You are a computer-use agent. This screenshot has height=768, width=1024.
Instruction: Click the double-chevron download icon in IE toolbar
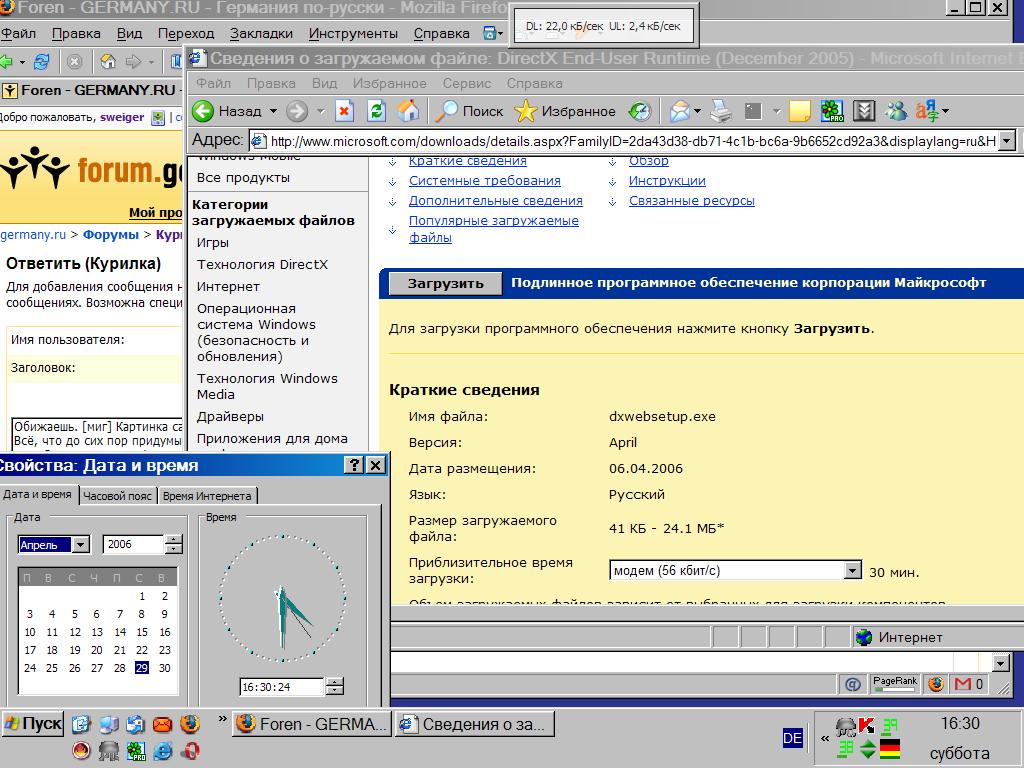tap(864, 111)
